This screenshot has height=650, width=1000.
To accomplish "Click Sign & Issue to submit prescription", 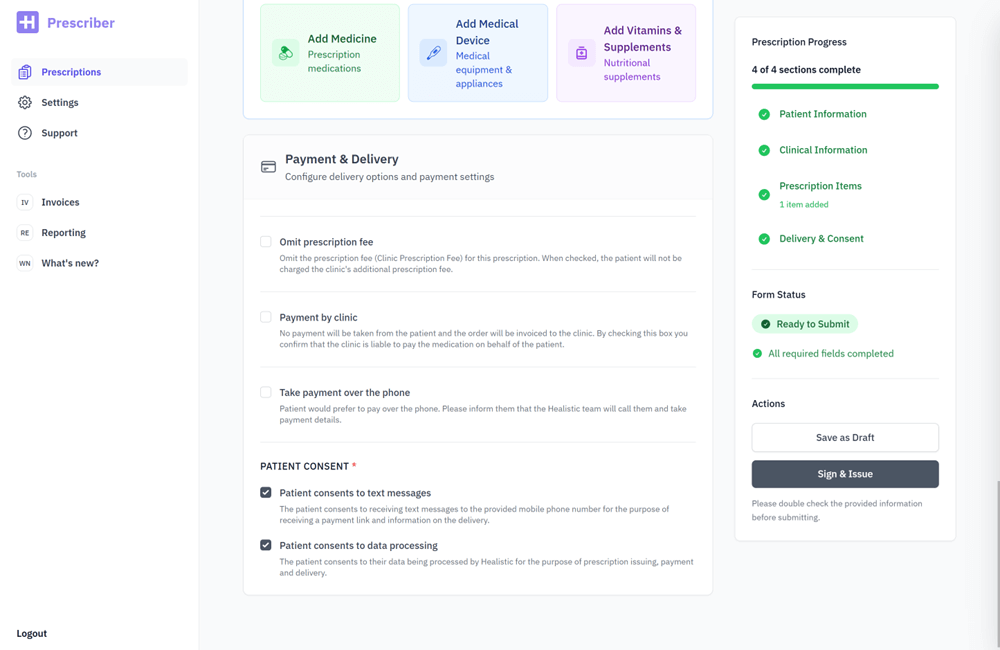I will click(x=845, y=474).
